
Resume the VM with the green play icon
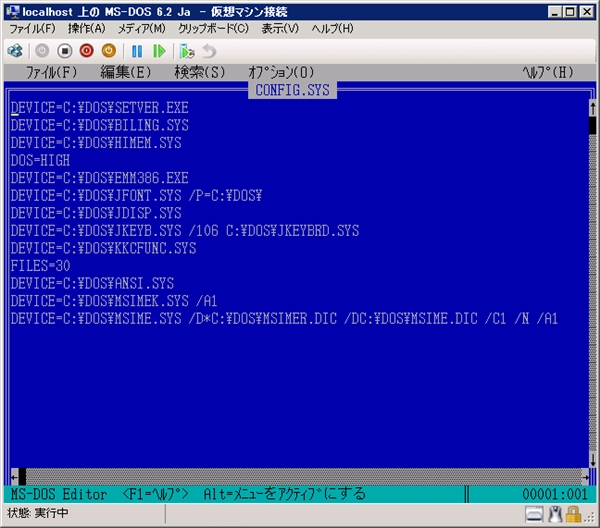(159, 51)
